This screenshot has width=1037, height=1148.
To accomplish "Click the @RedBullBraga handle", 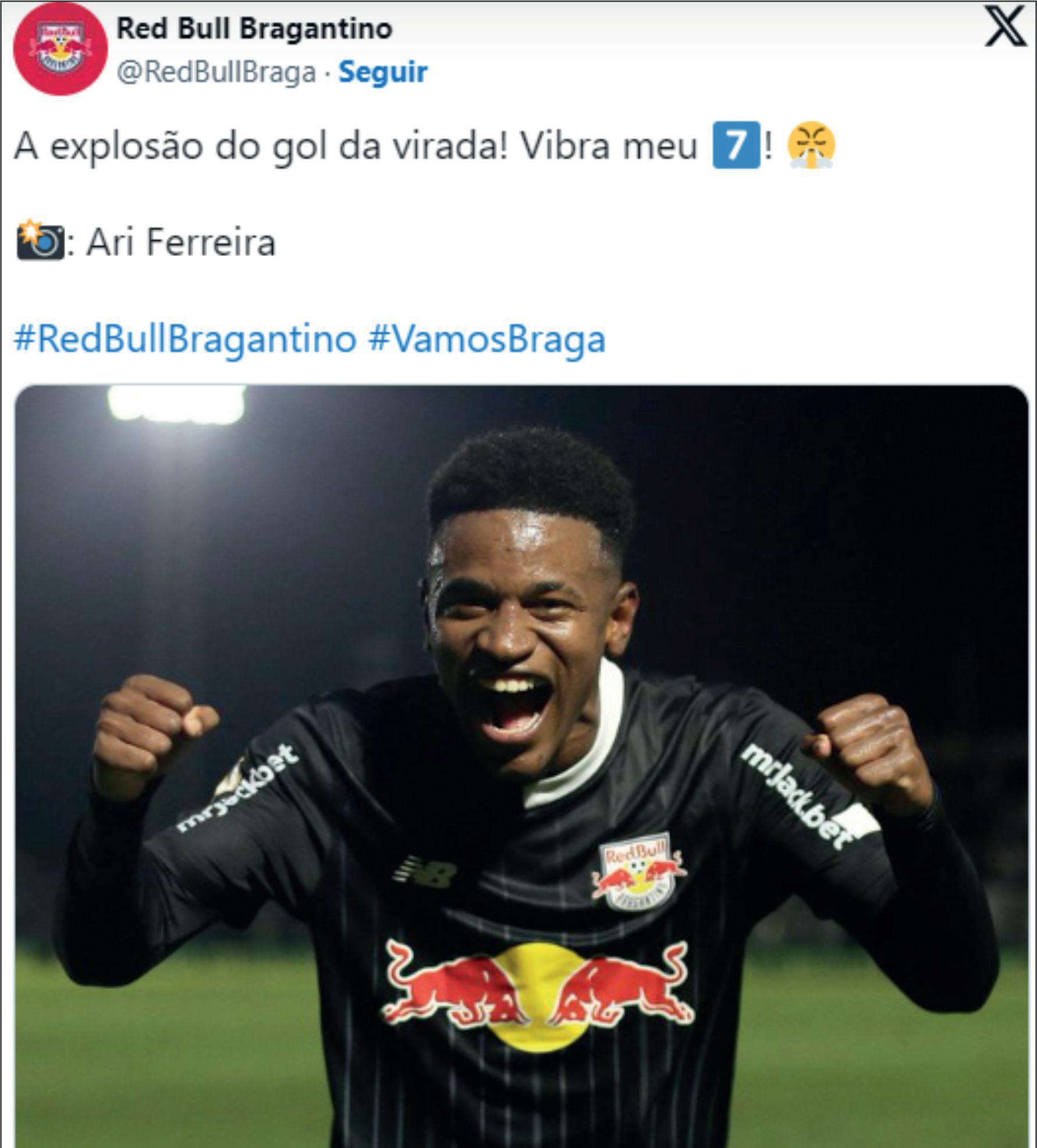I will pos(216,72).
